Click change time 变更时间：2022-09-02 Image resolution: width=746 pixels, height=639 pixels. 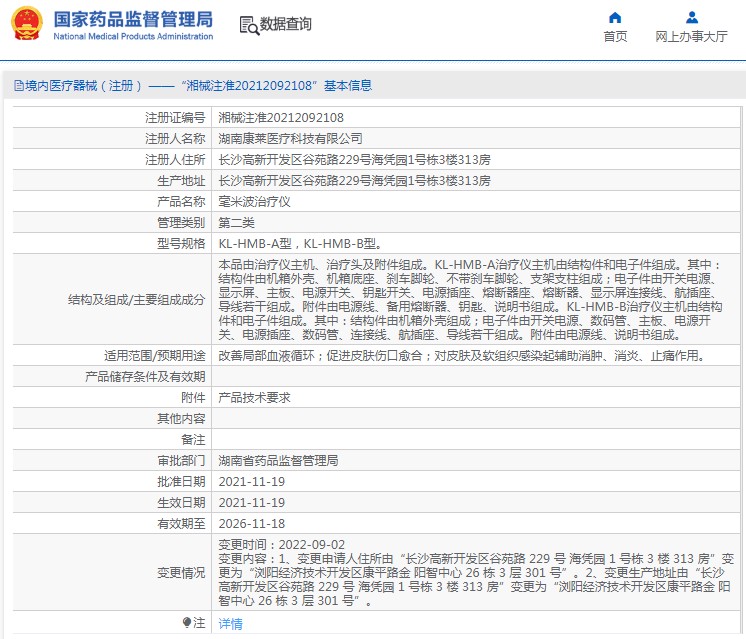[x=282, y=544]
